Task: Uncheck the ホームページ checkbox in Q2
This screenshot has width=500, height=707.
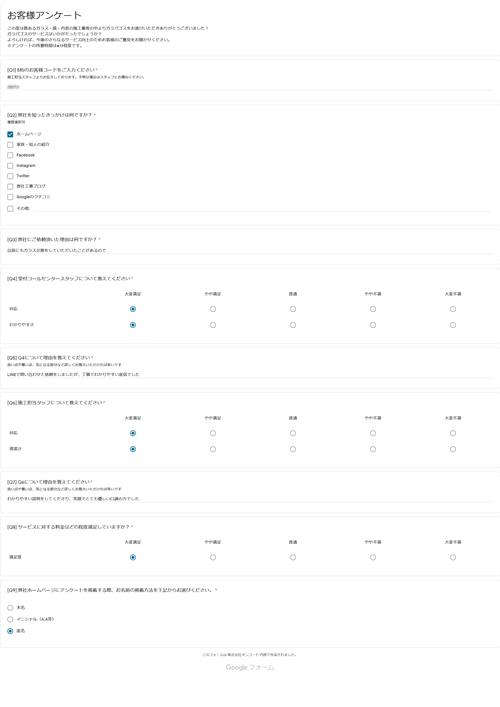Action: (x=10, y=134)
